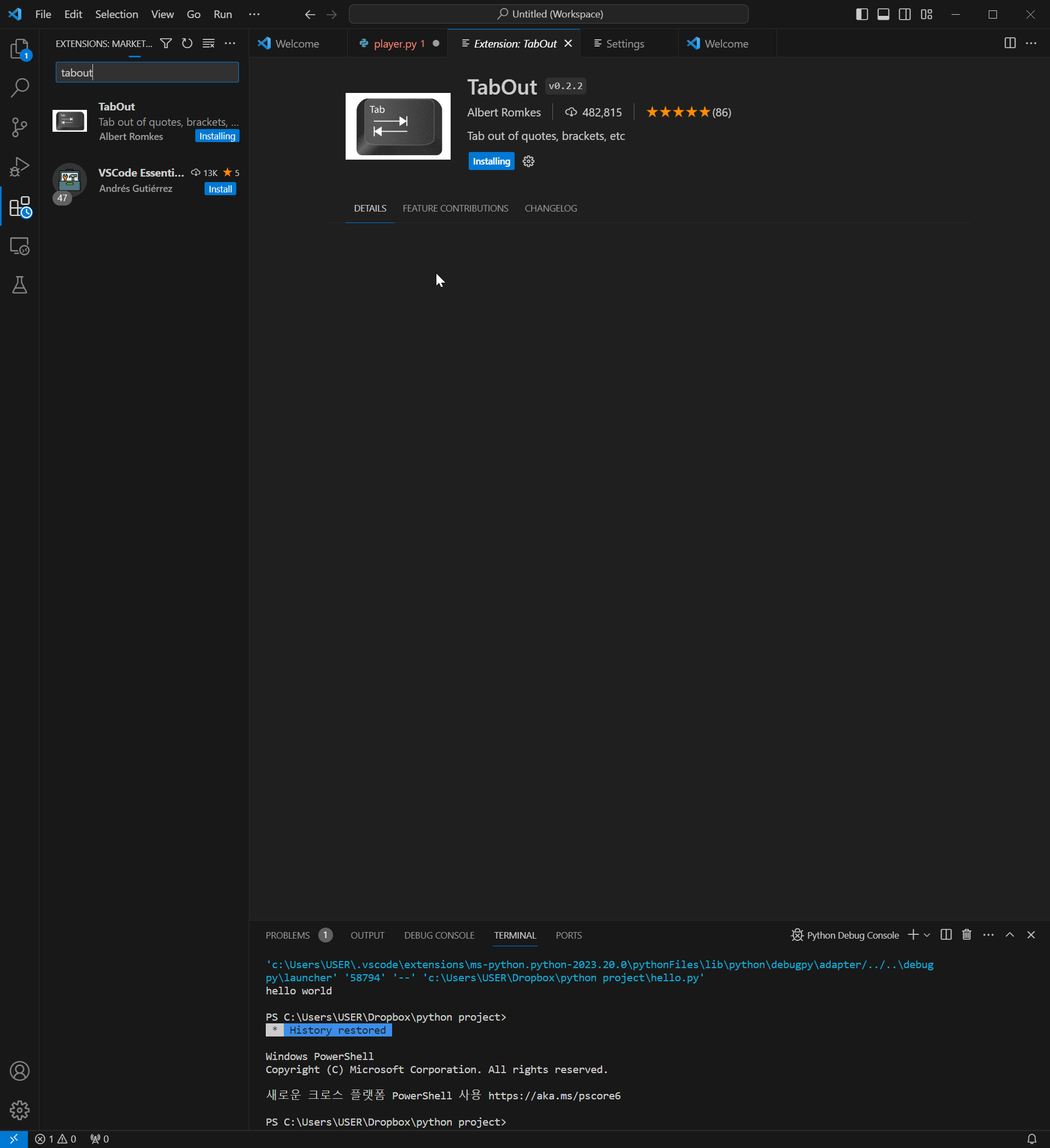Click Installing button in TabOut list item
Viewport: 1050px width, 1148px height.
tap(217, 136)
